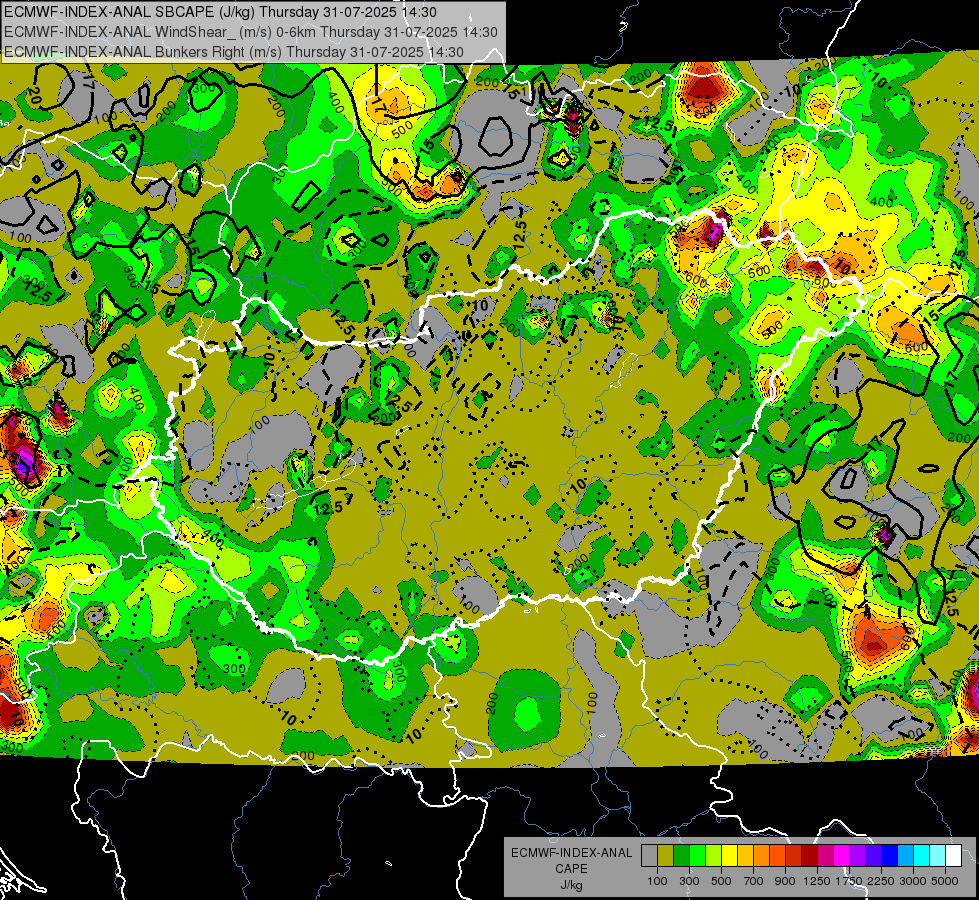Click the ECMWF-INDEX-ANAL legend label

(571, 853)
